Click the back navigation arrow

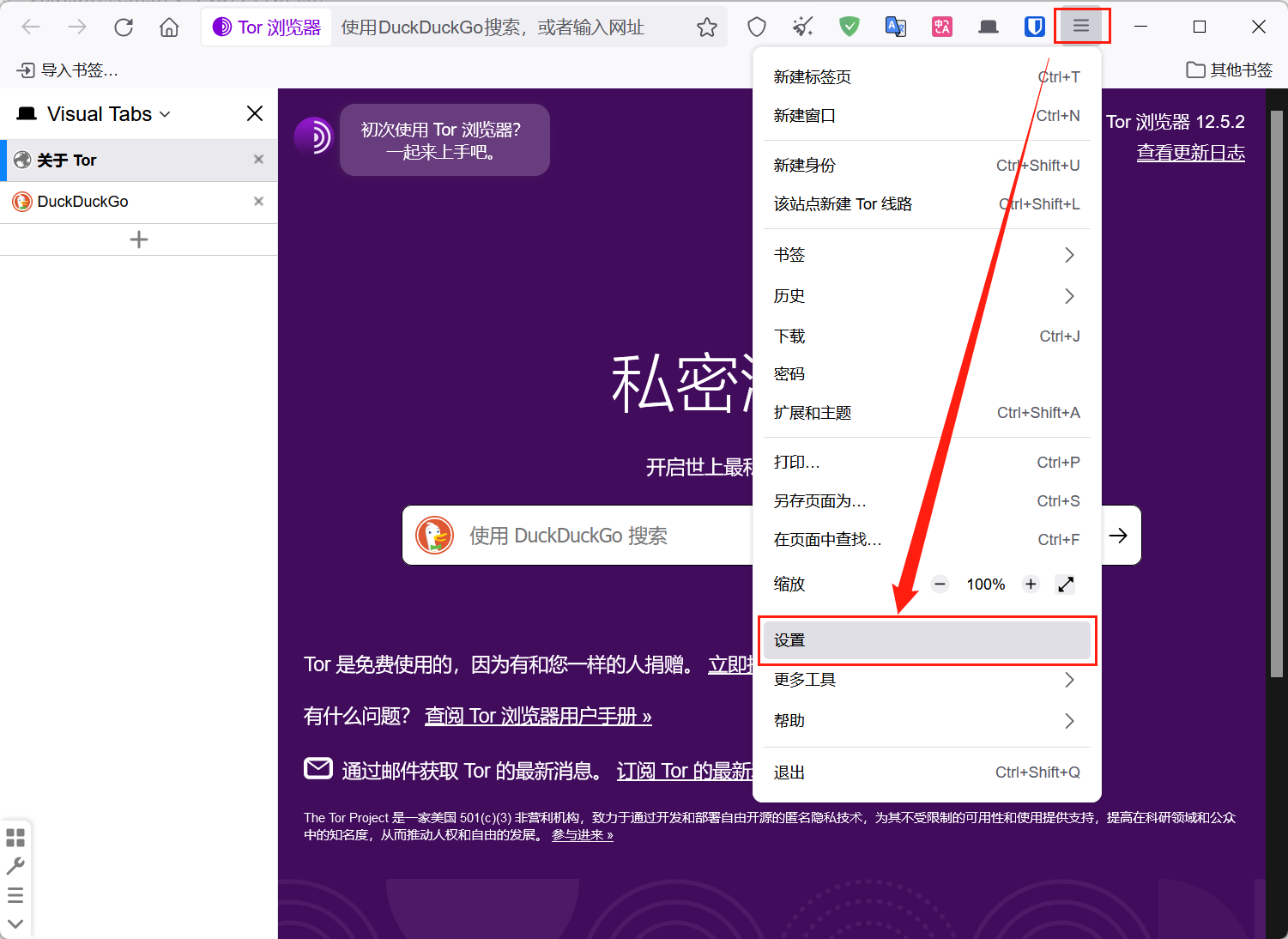click(x=31, y=27)
